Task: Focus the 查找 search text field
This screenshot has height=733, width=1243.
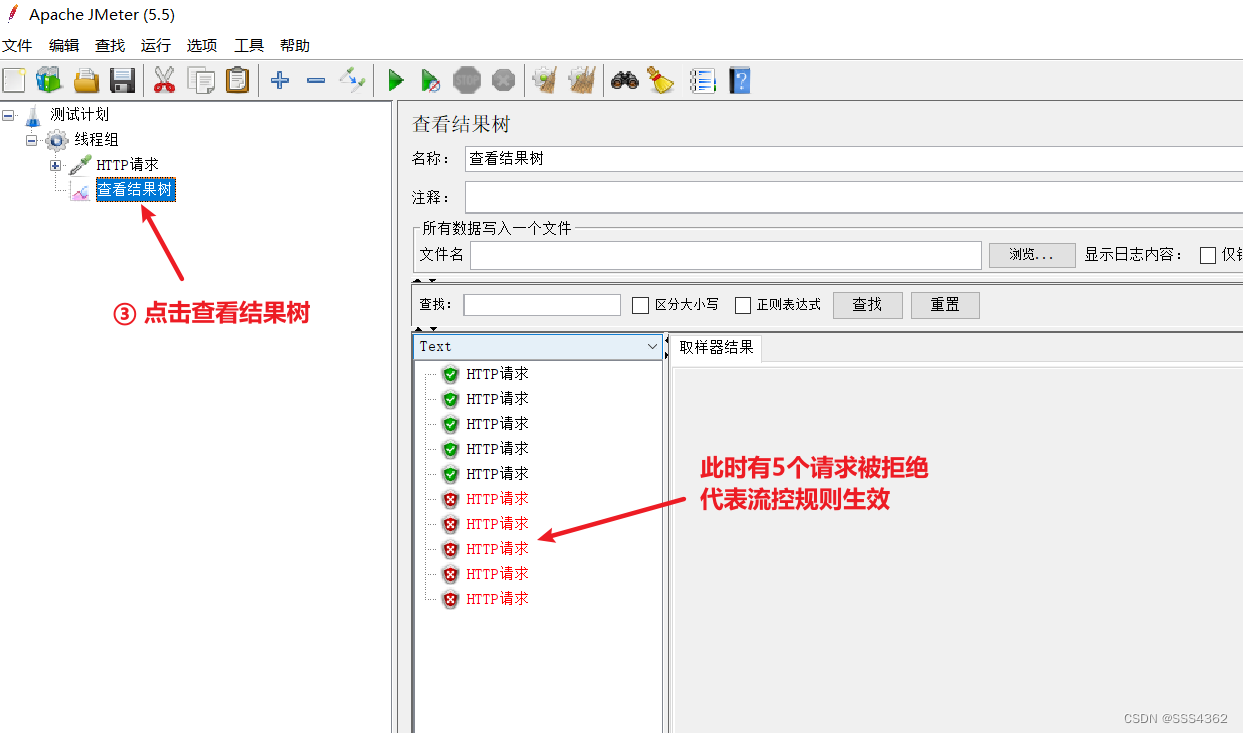Action: pyautogui.click(x=542, y=305)
